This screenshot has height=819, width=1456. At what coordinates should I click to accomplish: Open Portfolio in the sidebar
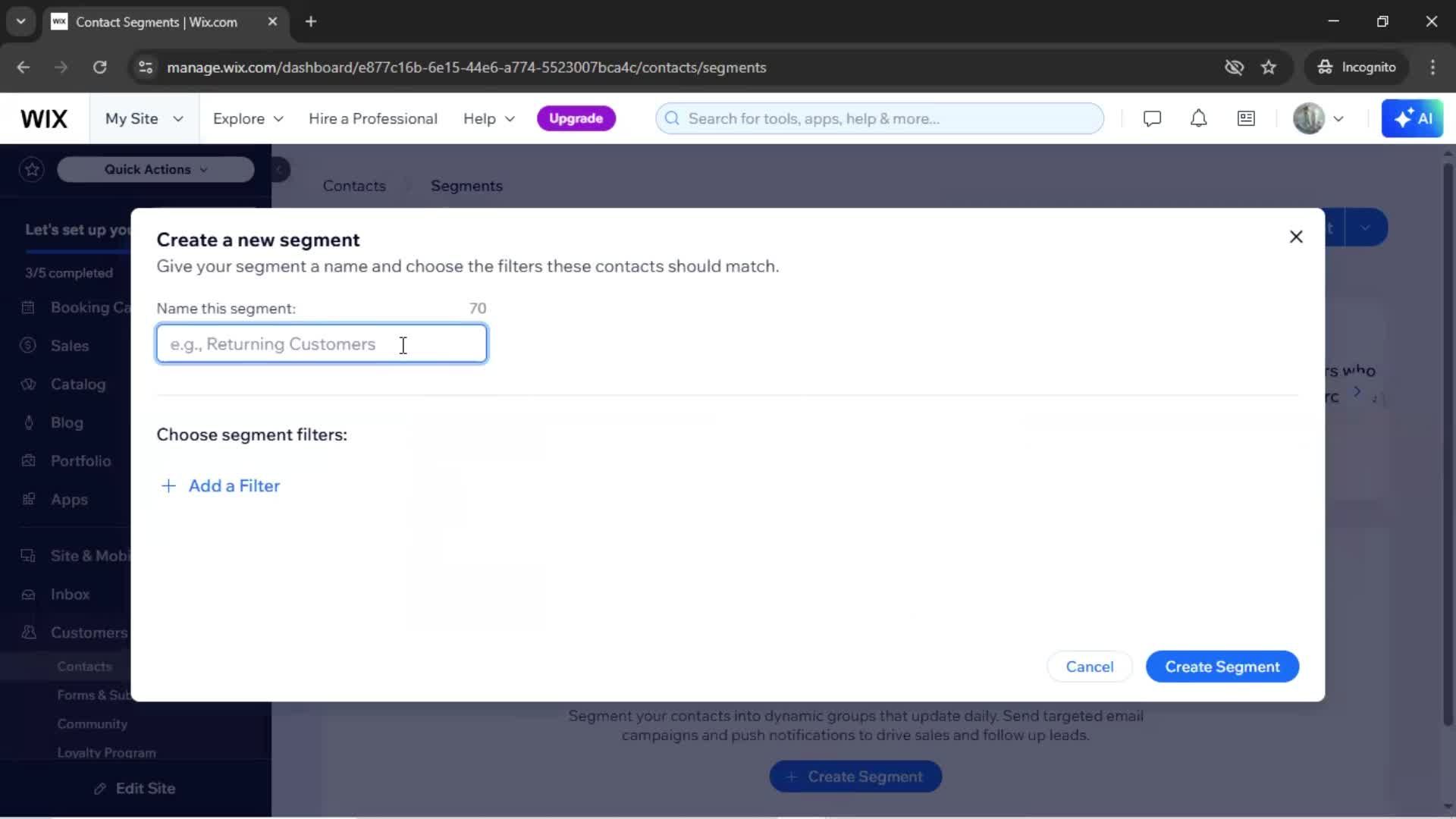pos(80,461)
